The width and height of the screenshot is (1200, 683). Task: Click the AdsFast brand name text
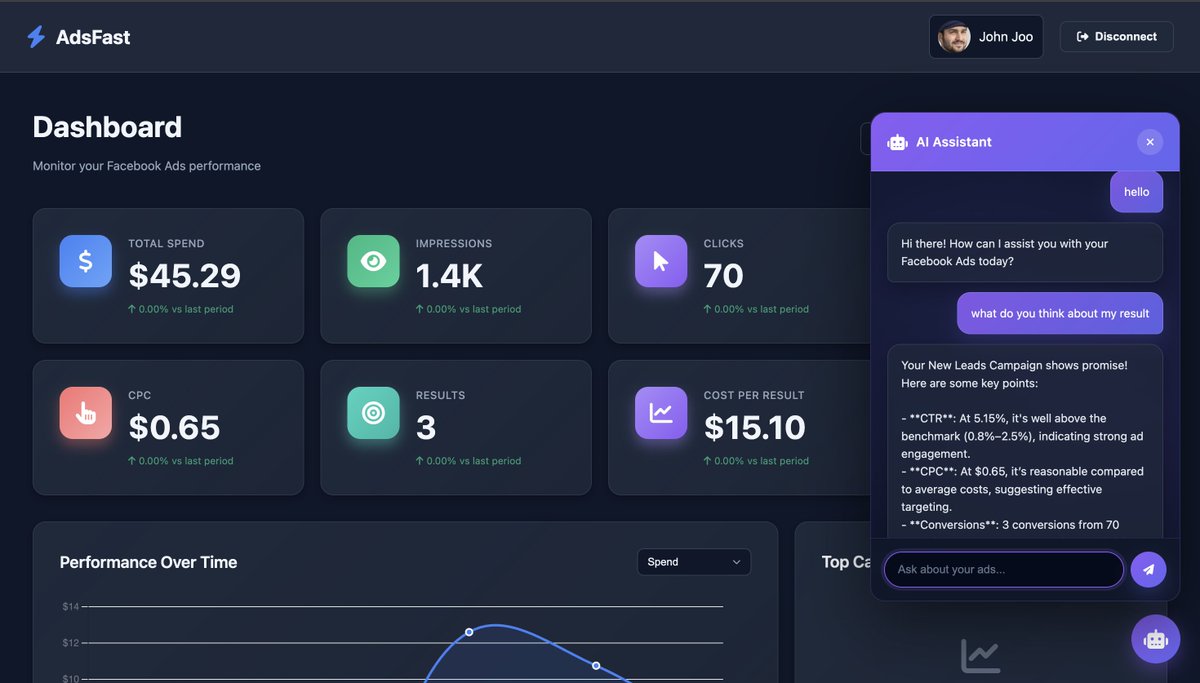point(93,37)
